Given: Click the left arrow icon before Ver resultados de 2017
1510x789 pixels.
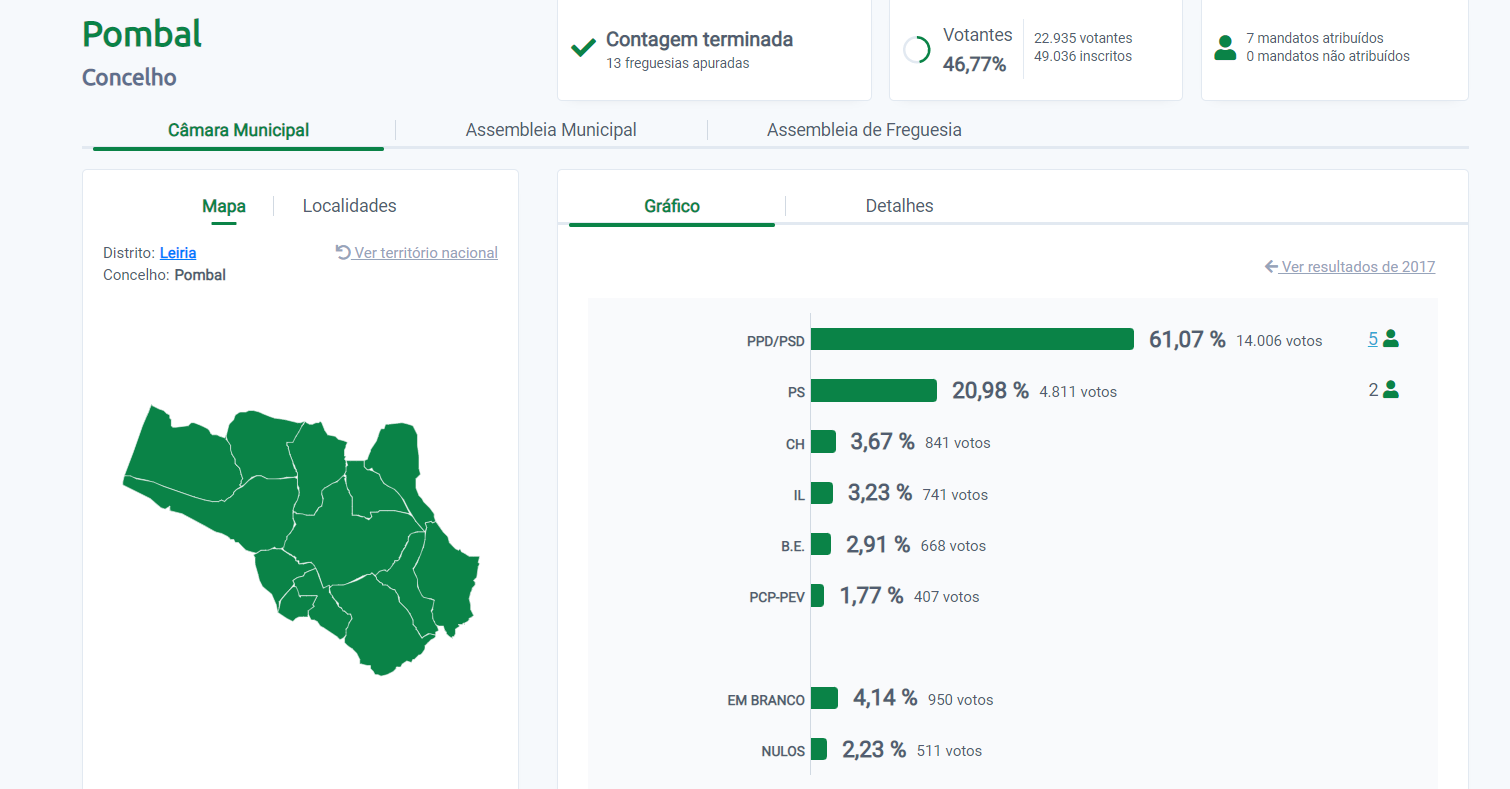Looking at the screenshot, I should click(1271, 267).
